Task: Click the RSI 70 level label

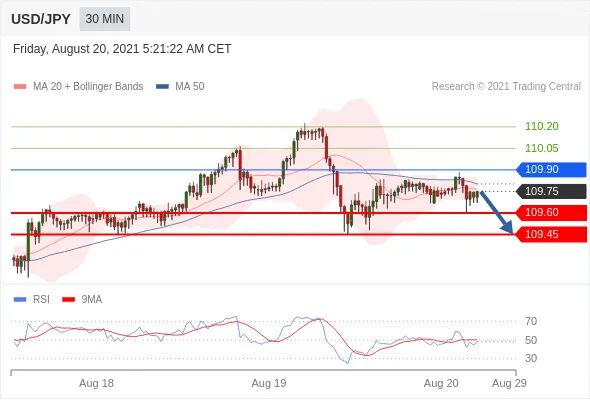Action: (531, 321)
